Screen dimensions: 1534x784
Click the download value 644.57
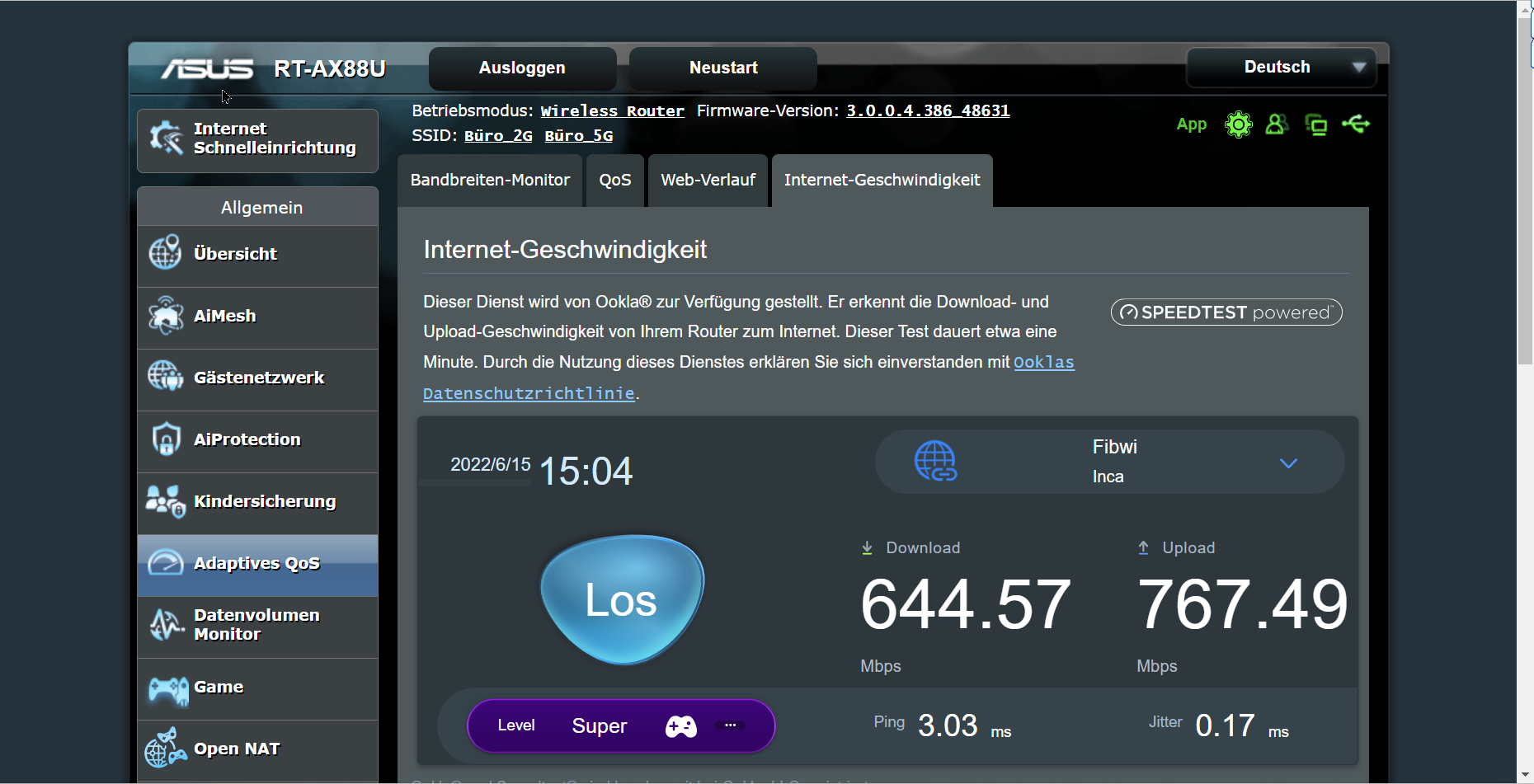tap(965, 604)
